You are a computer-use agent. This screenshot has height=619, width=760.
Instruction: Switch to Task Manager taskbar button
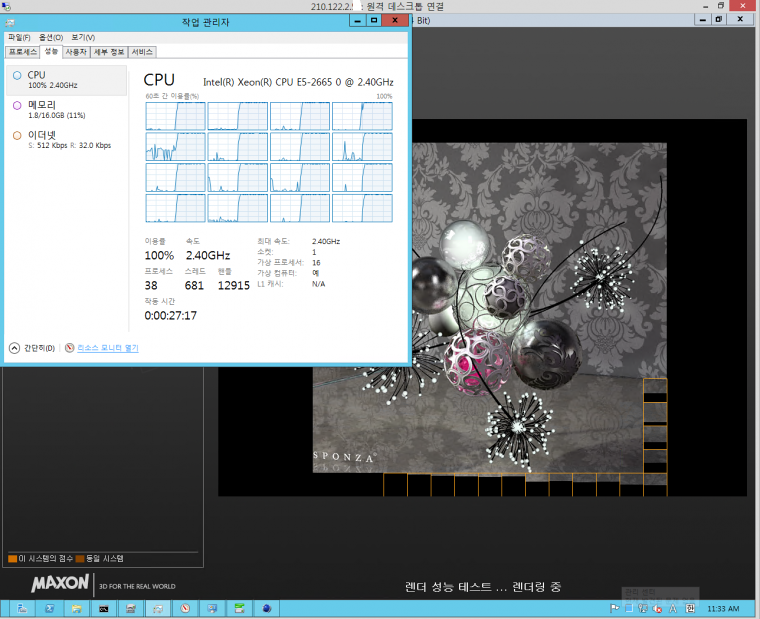point(158,608)
